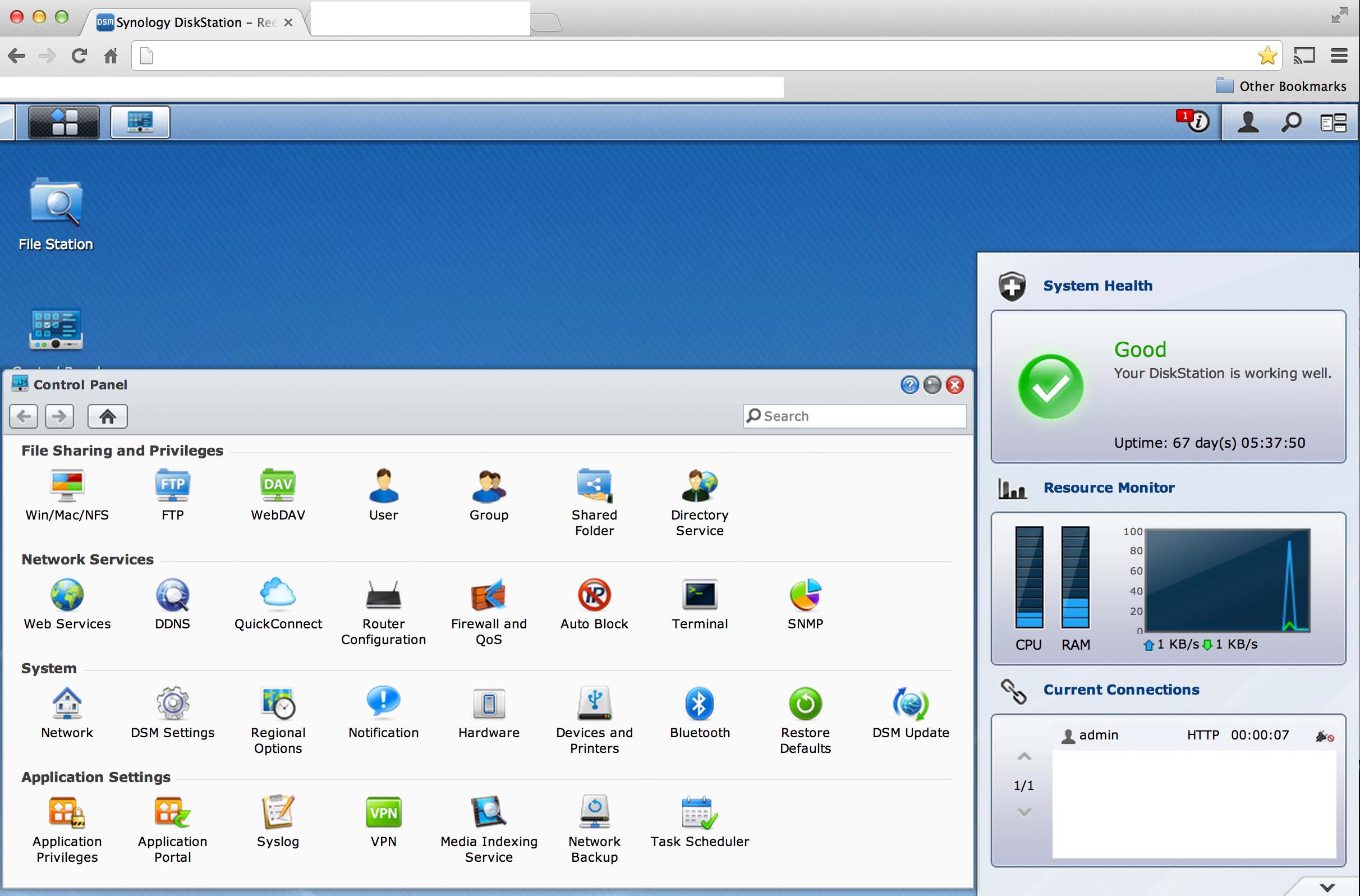
Task: Open the Media Indexing Service
Action: tap(489, 813)
